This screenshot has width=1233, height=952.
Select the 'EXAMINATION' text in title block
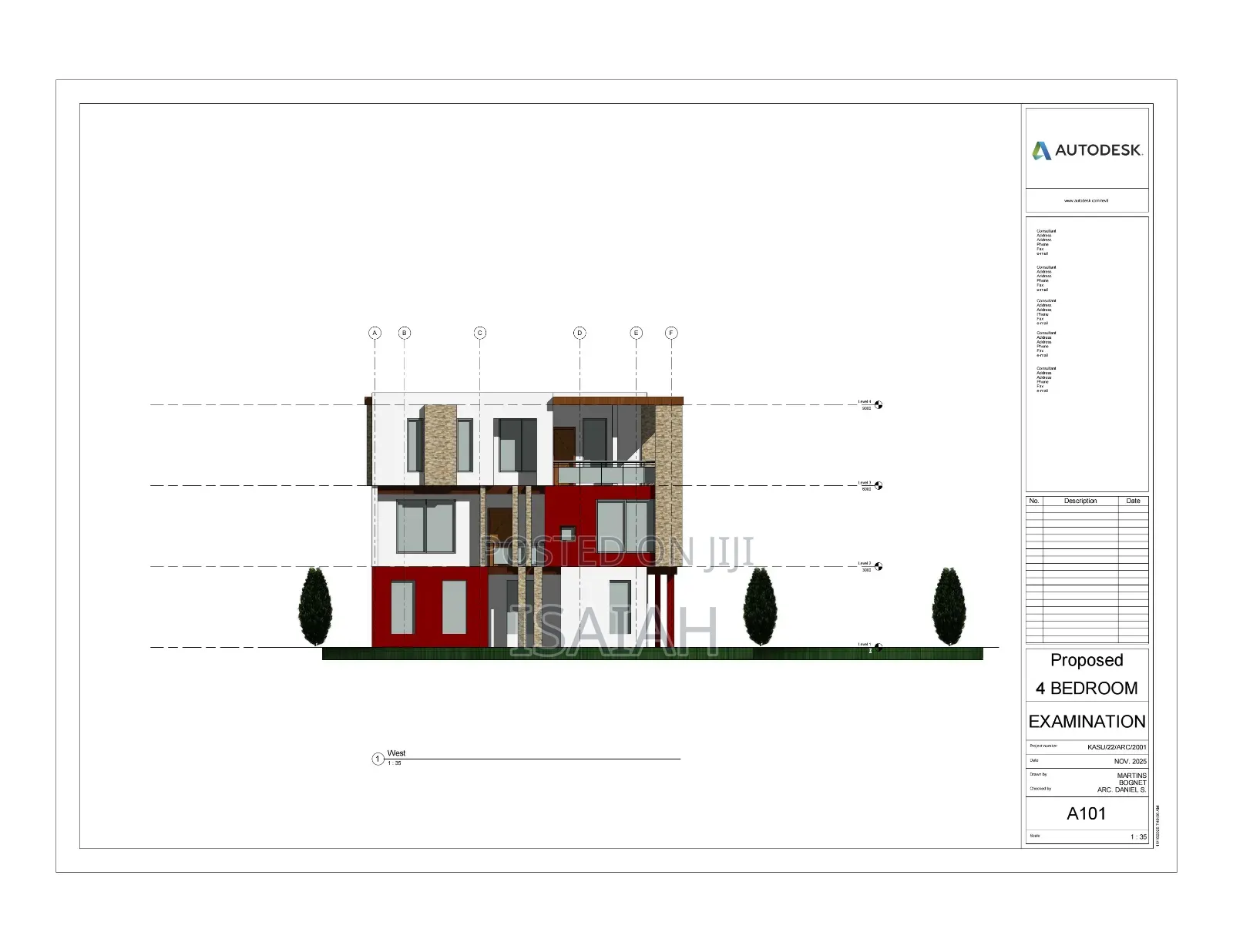(x=1087, y=722)
